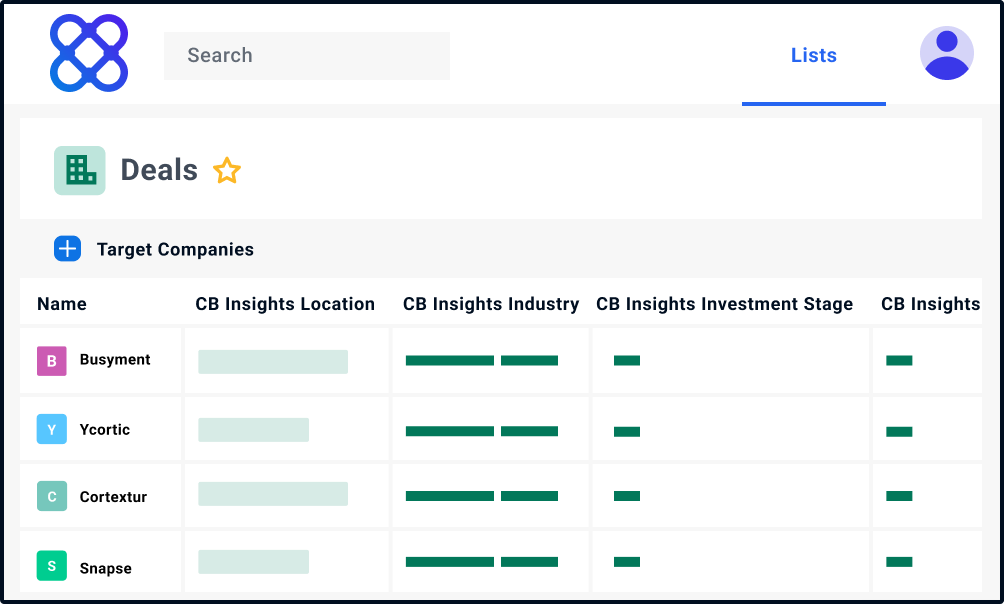Image resolution: width=1004 pixels, height=604 pixels.
Task: Select Cortextur's industry cell
Action: point(490,496)
